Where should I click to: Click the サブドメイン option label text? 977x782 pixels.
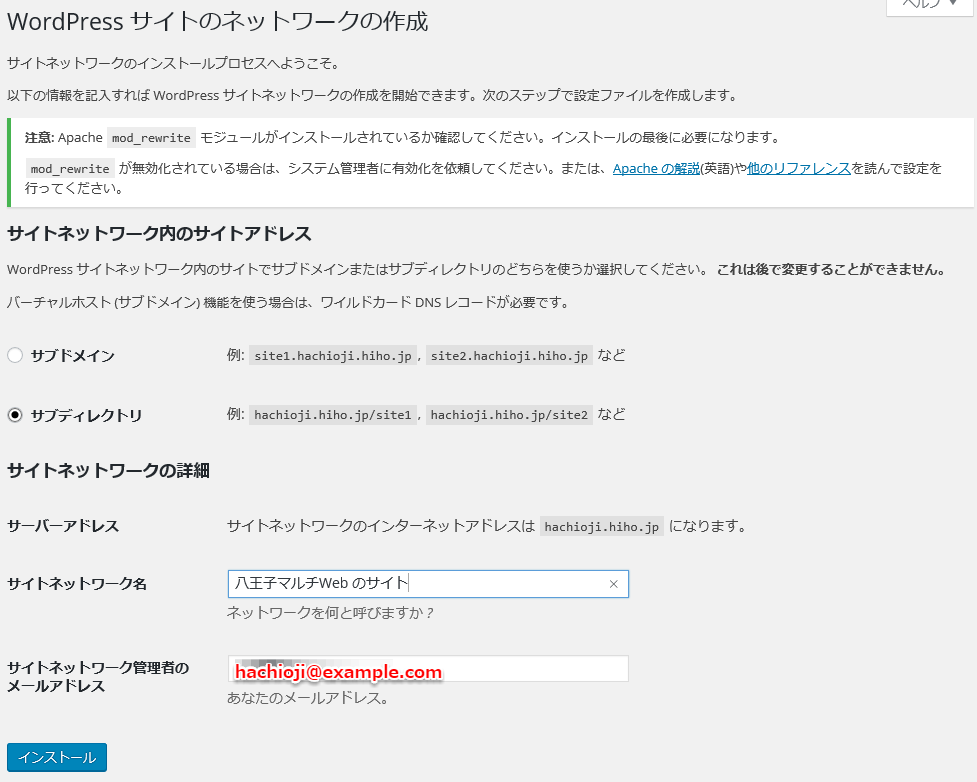coord(72,356)
